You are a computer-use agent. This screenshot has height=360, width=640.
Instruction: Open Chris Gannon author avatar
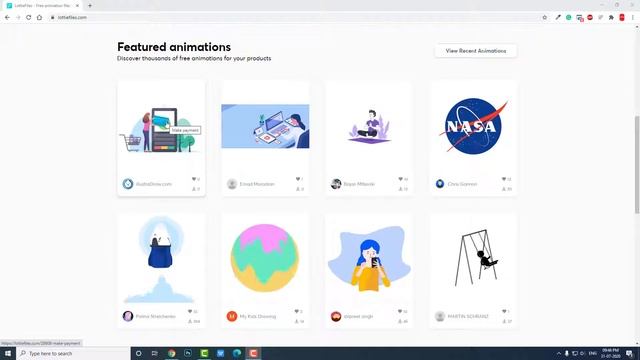(440, 184)
